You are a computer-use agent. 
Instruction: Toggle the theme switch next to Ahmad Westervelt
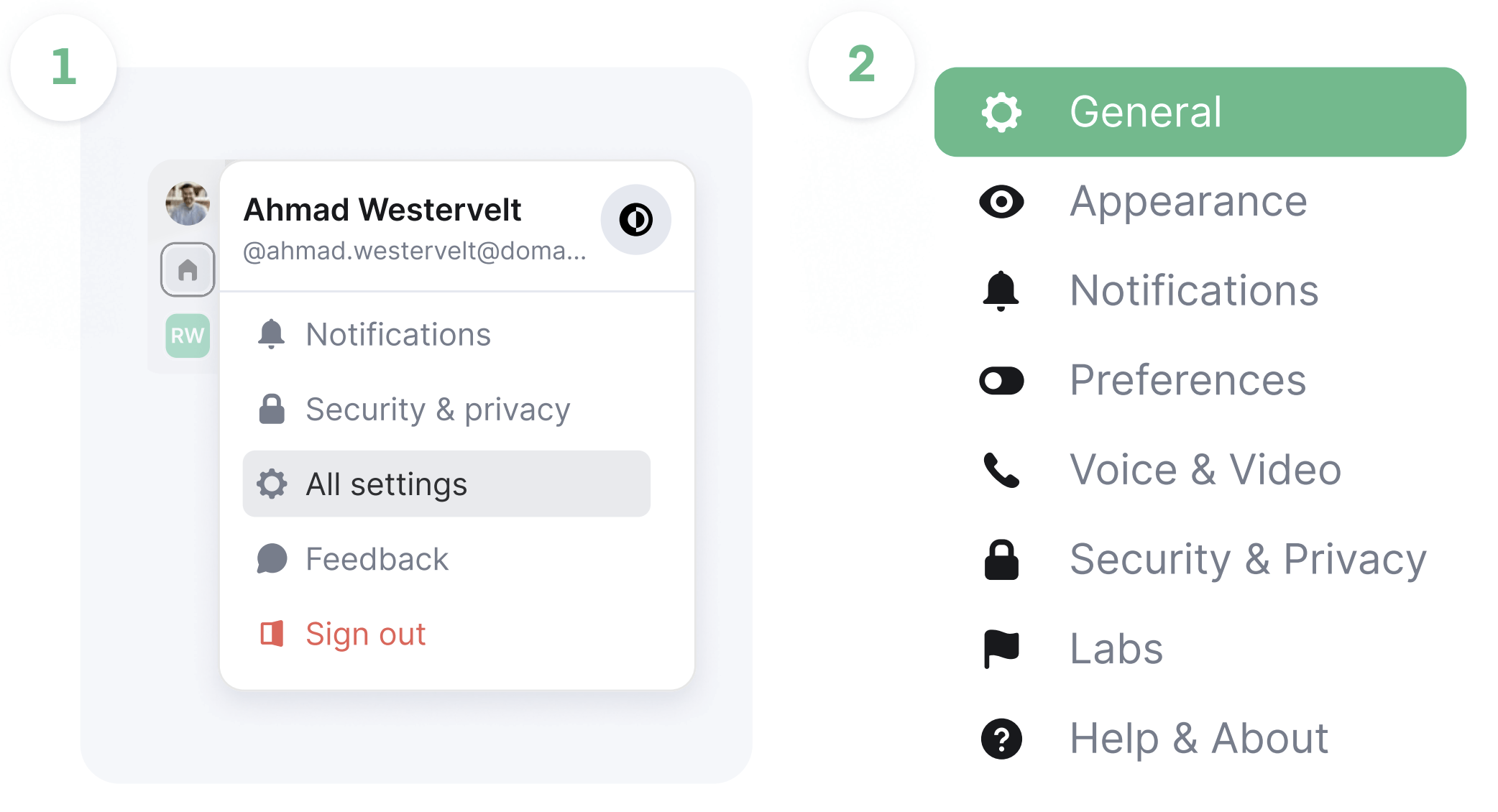point(636,220)
